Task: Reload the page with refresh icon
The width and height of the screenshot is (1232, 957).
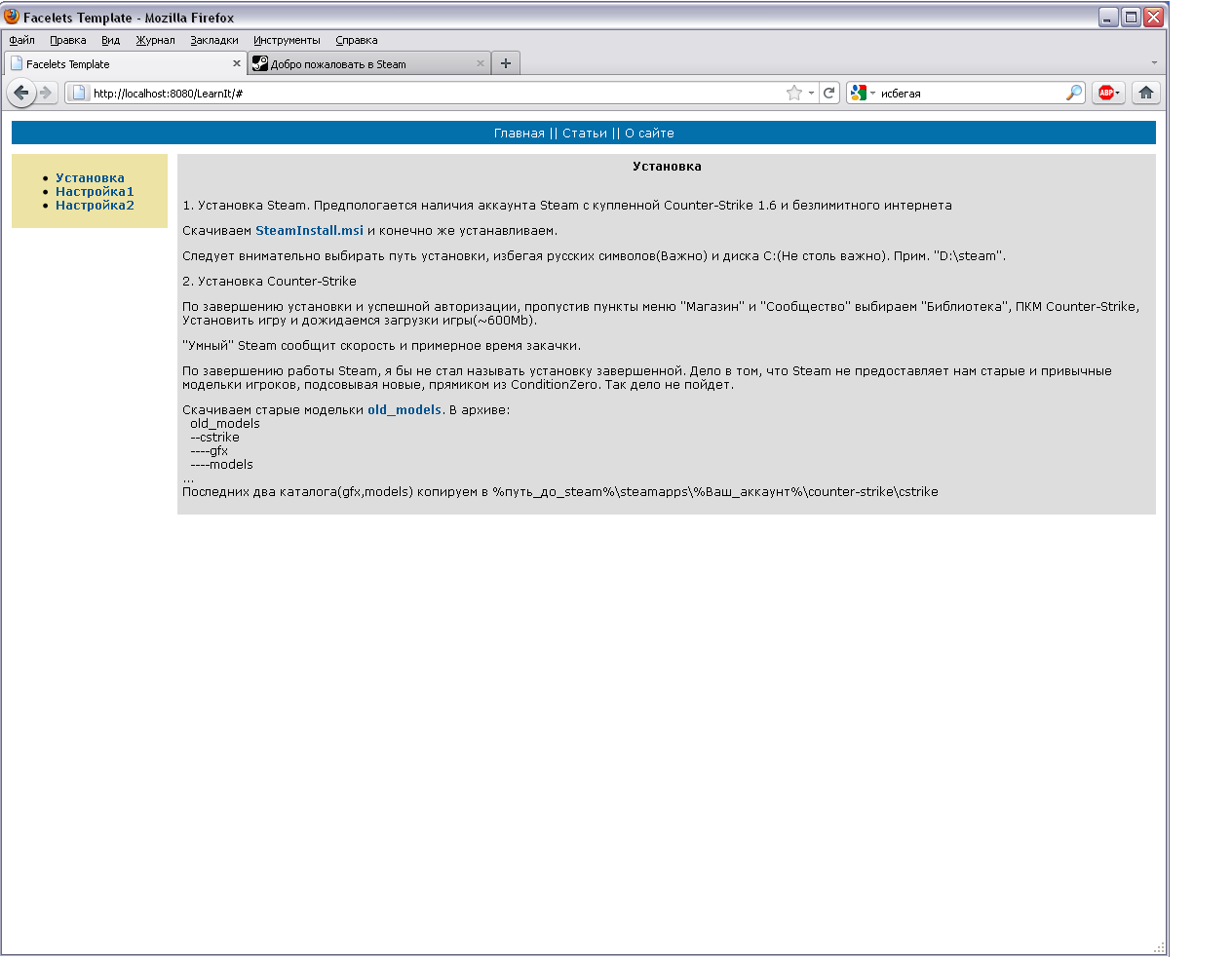Action: click(829, 93)
